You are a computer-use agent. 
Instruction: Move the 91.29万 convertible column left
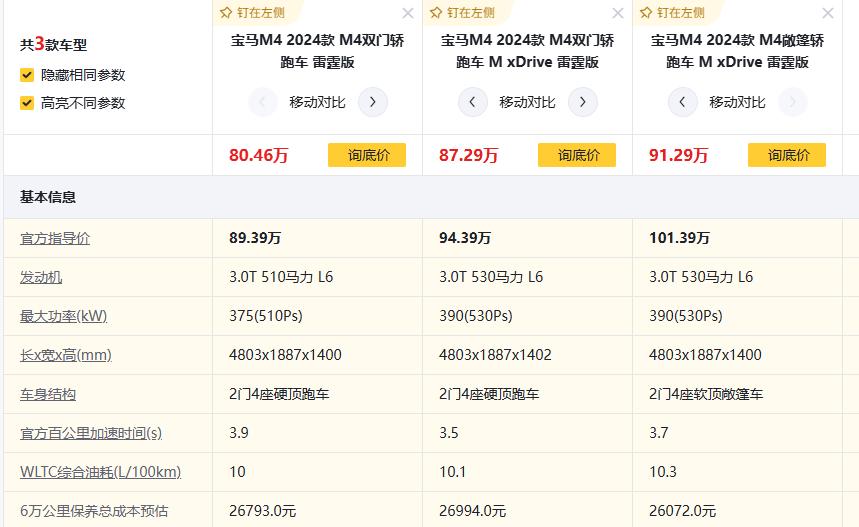pos(682,102)
